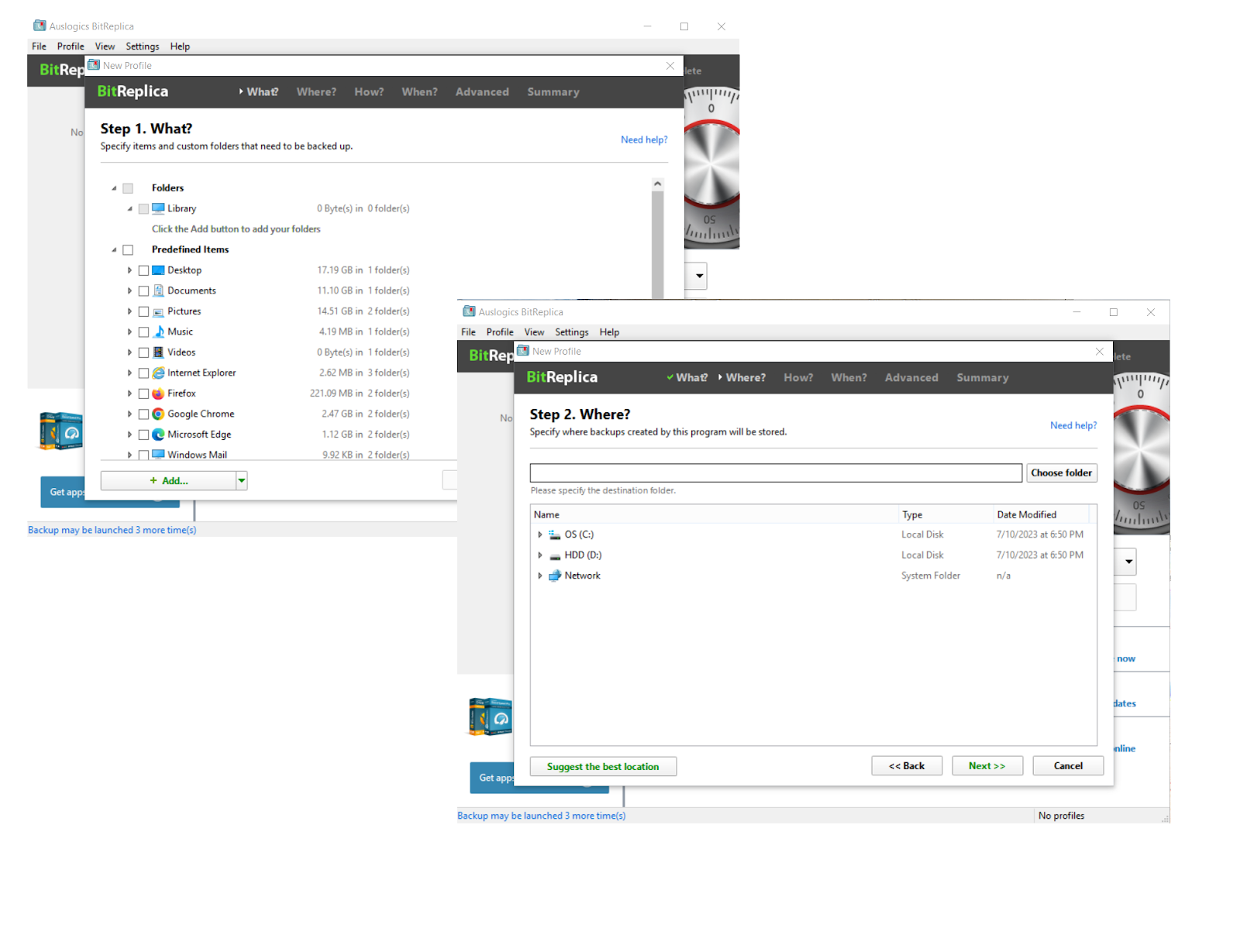This screenshot has height=952, width=1240.
Task: Click the Desktop folder icon
Action: tap(158, 270)
